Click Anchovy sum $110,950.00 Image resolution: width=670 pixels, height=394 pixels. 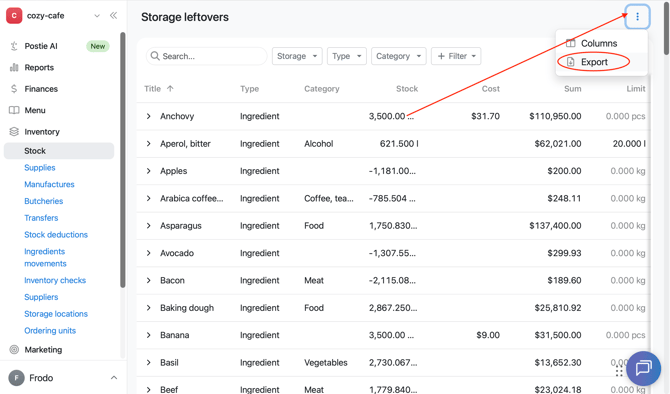click(x=555, y=116)
